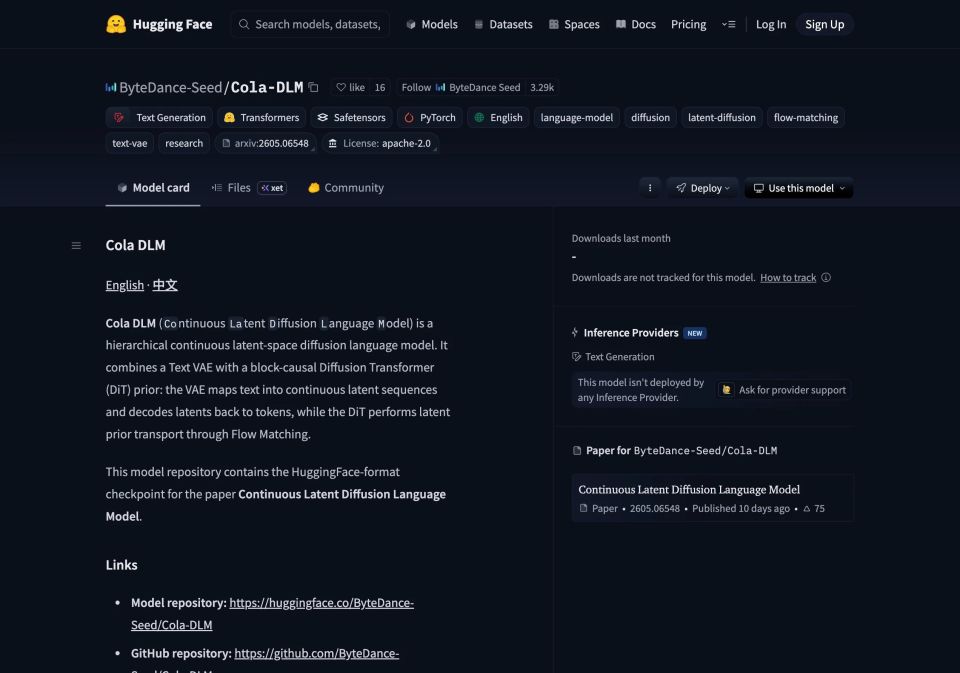The height and width of the screenshot is (673, 960).
Task: Click the text-vae tag
Action: pos(130,143)
